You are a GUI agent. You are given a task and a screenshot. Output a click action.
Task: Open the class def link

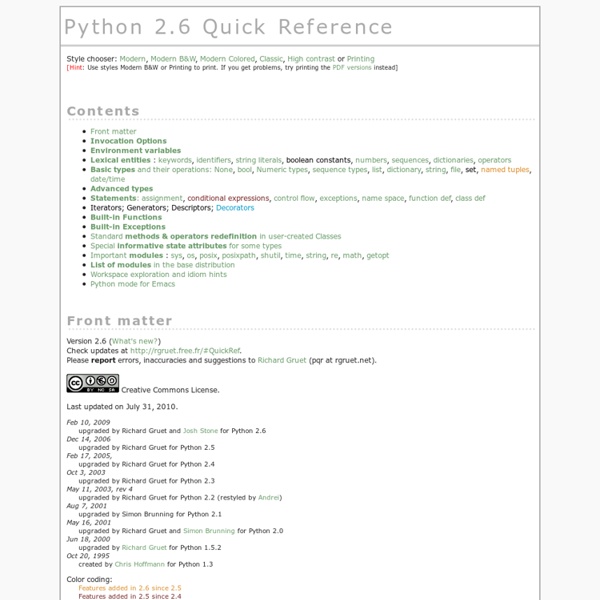(470, 198)
